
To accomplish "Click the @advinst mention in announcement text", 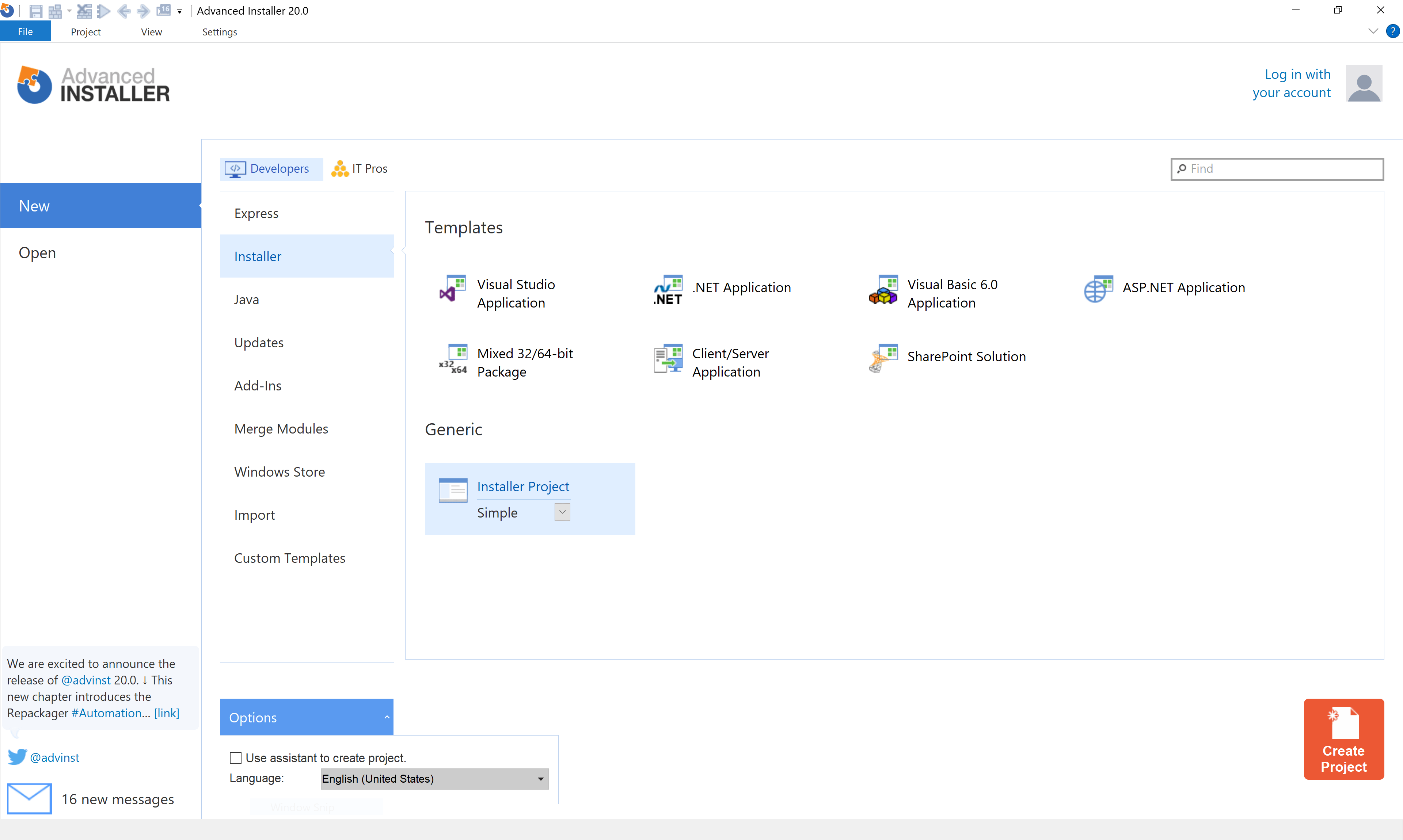I will [86, 680].
